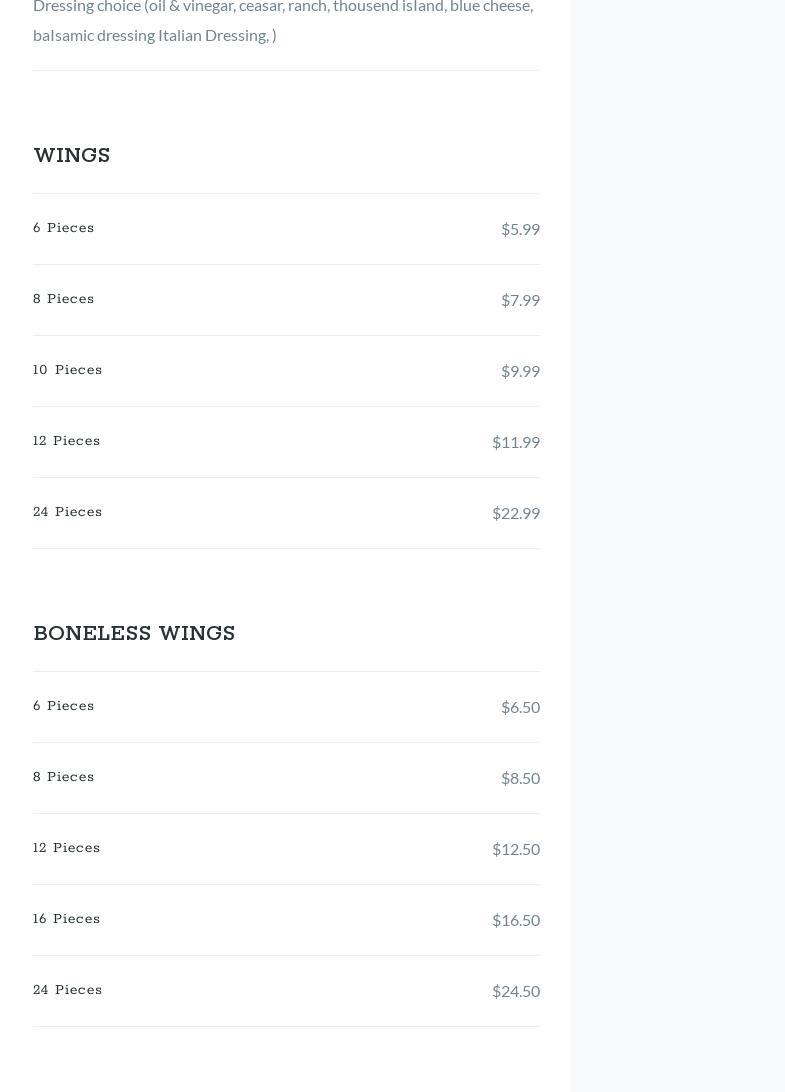Select the 6 Pieces boneless wings item
785x1092 pixels.
64,706
